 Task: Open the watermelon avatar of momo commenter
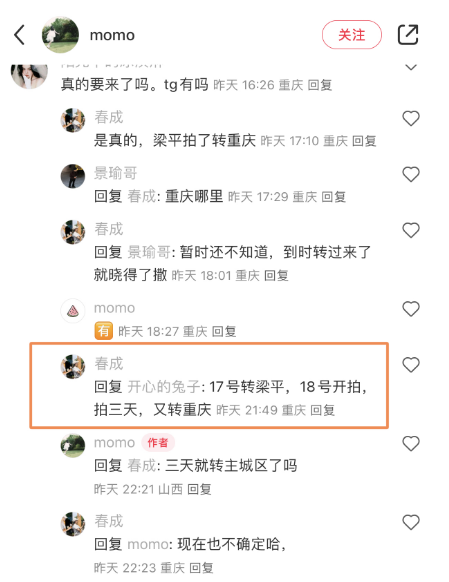pyautogui.click(x=73, y=311)
